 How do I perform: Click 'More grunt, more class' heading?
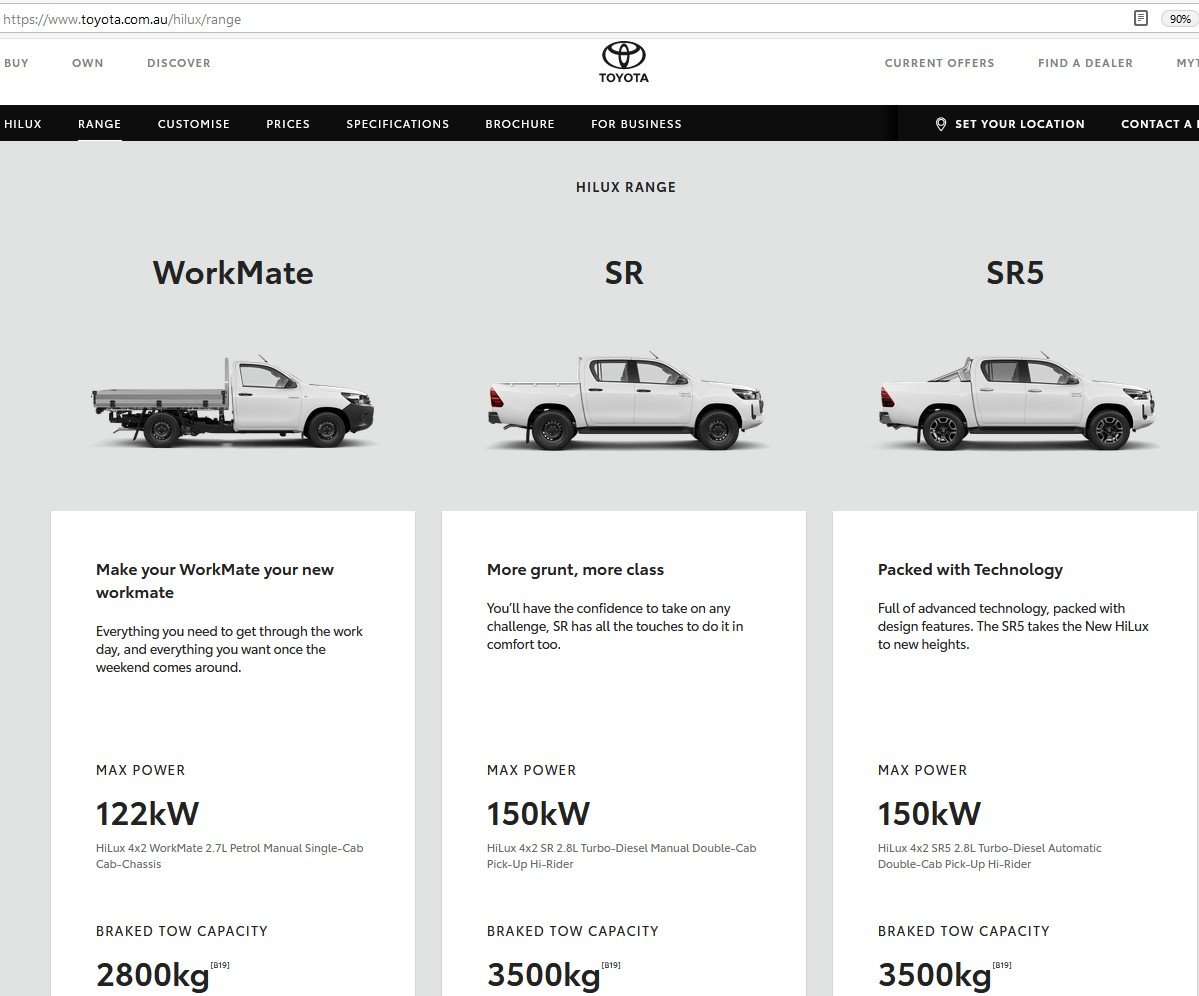[x=575, y=569]
